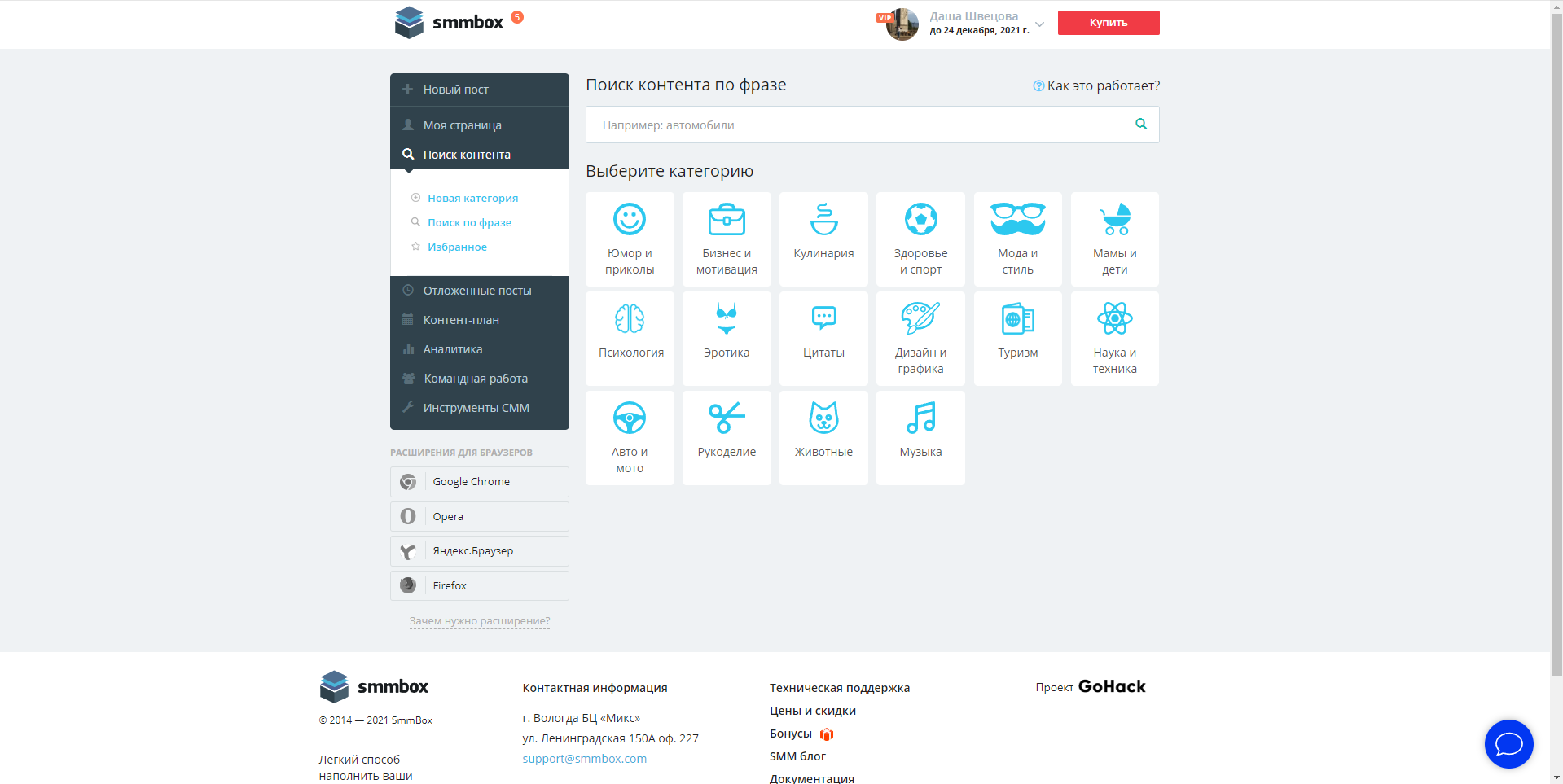This screenshot has width=1563, height=784.
Task: Click the Яндекс.Браузер icon
Action: click(x=408, y=551)
